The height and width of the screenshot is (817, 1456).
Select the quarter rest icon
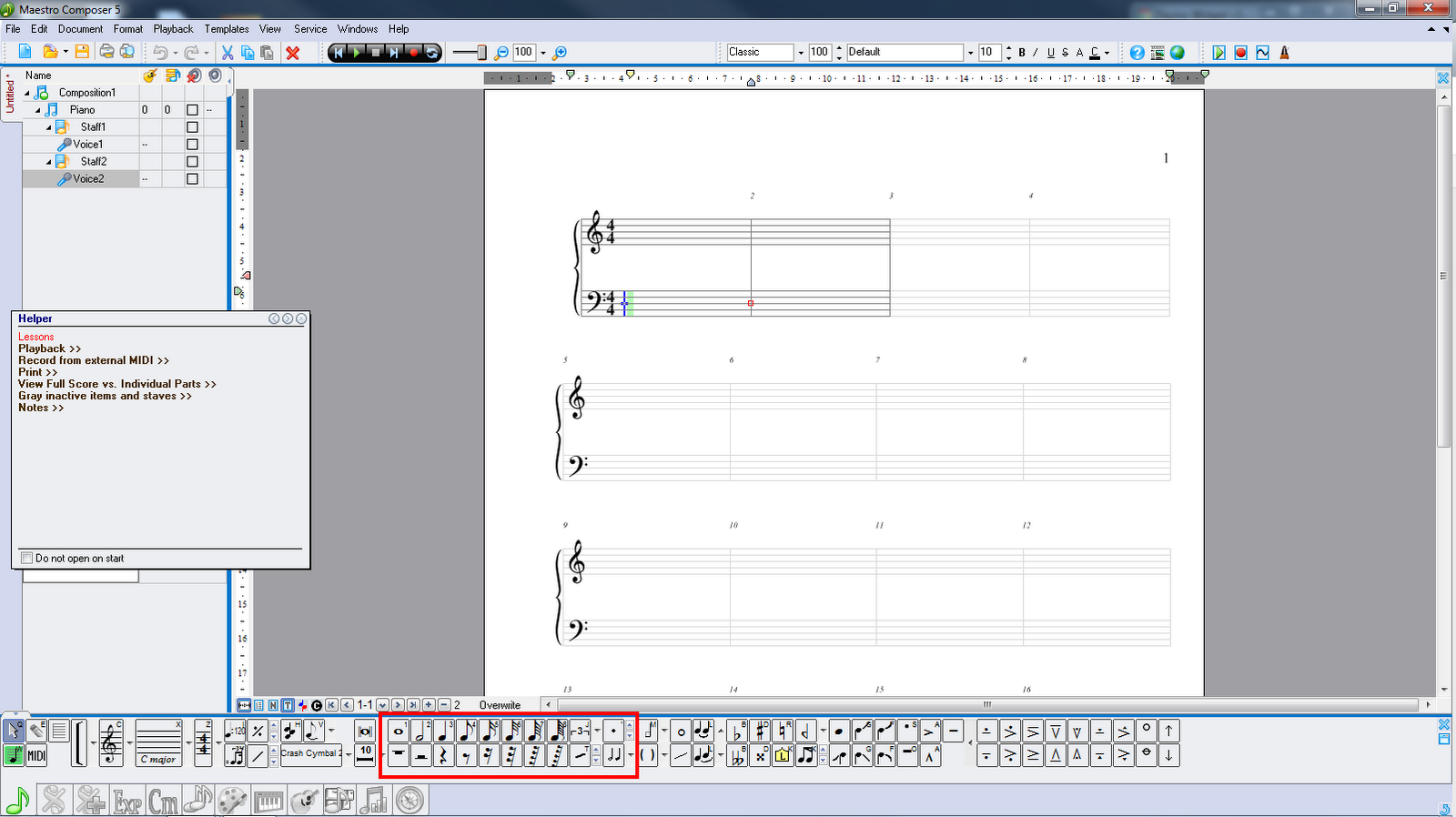pos(443,755)
